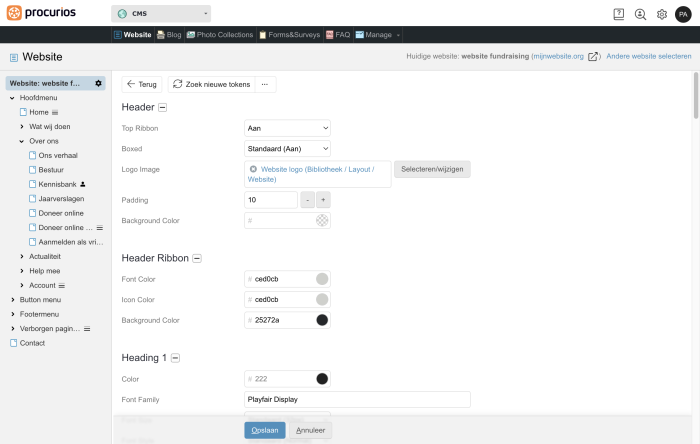
Task: Open Header Ribbon Icon Color swatch
Action: (322, 299)
